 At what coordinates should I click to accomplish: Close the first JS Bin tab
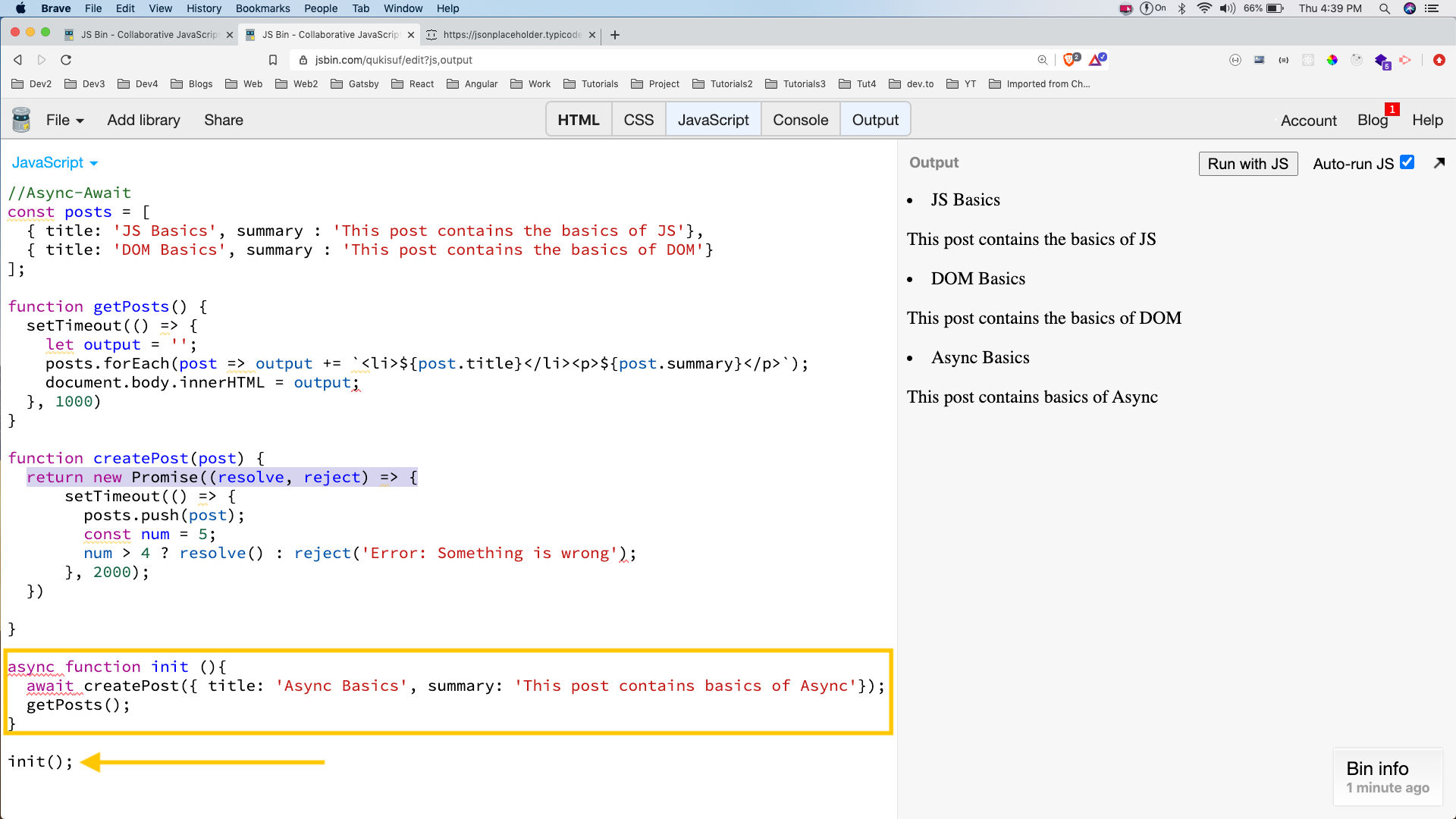(230, 35)
